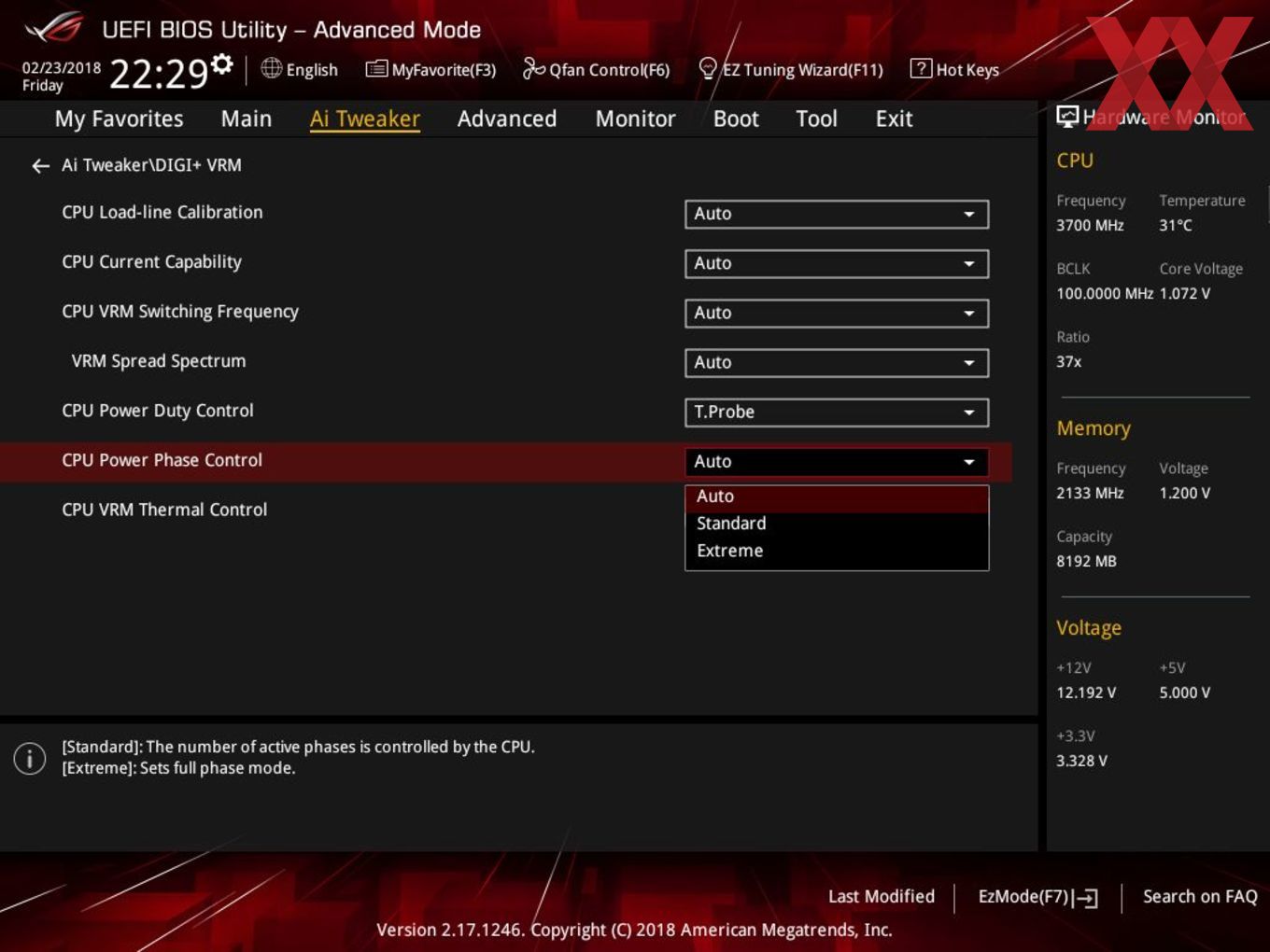Click the CPU frequency 3700 MHz value
Image resolution: width=1270 pixels, height=952 pixels.
tap(1090, 226)
